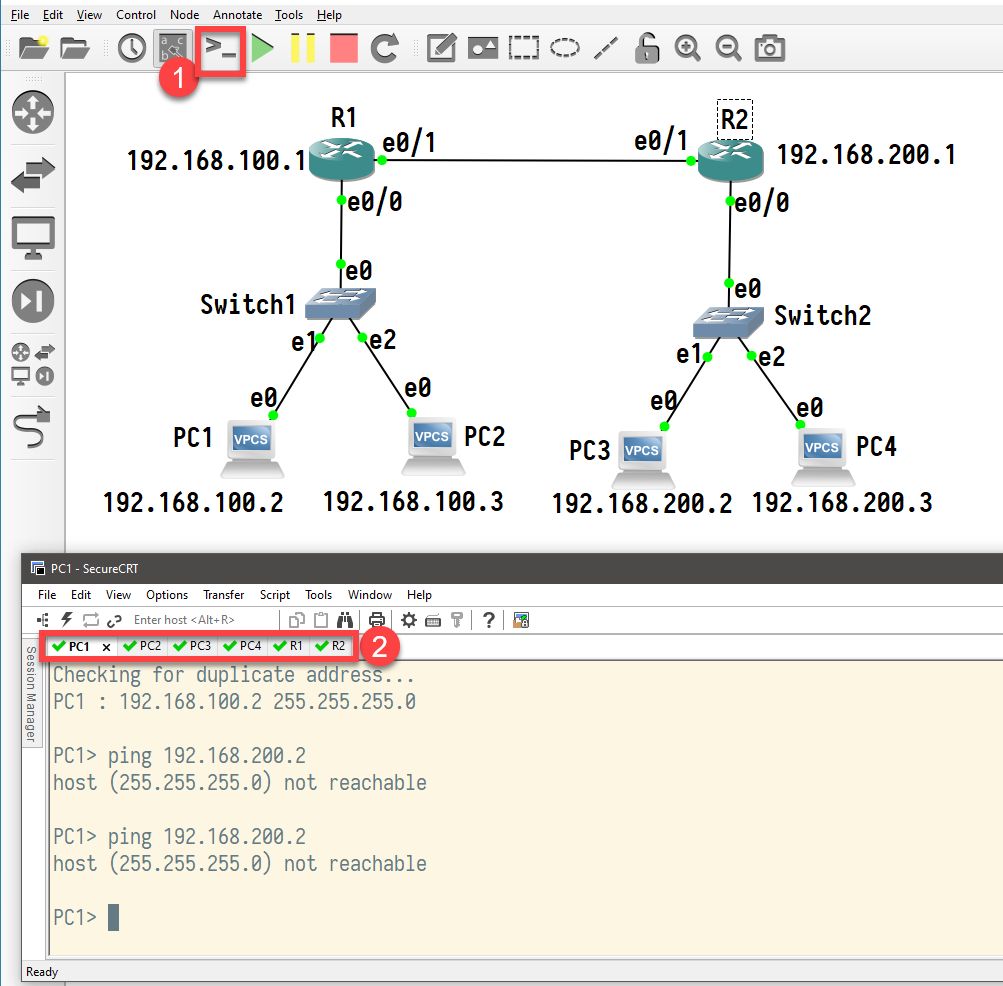Open SecureCRT Script menu
1003x986 pixels.
click(x=274, y=594)
